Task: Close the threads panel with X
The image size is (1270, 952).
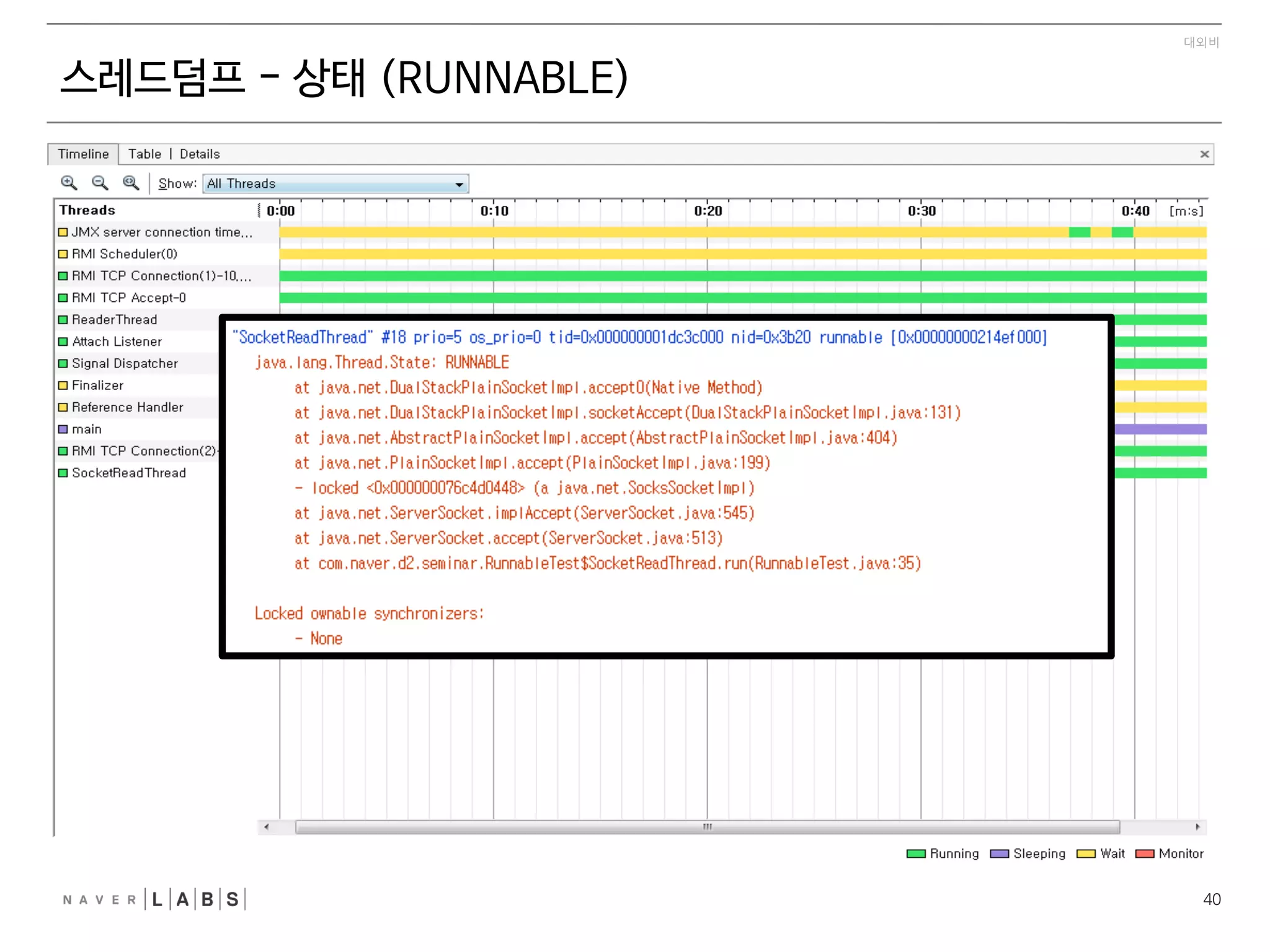Action: coord(1204,154)
